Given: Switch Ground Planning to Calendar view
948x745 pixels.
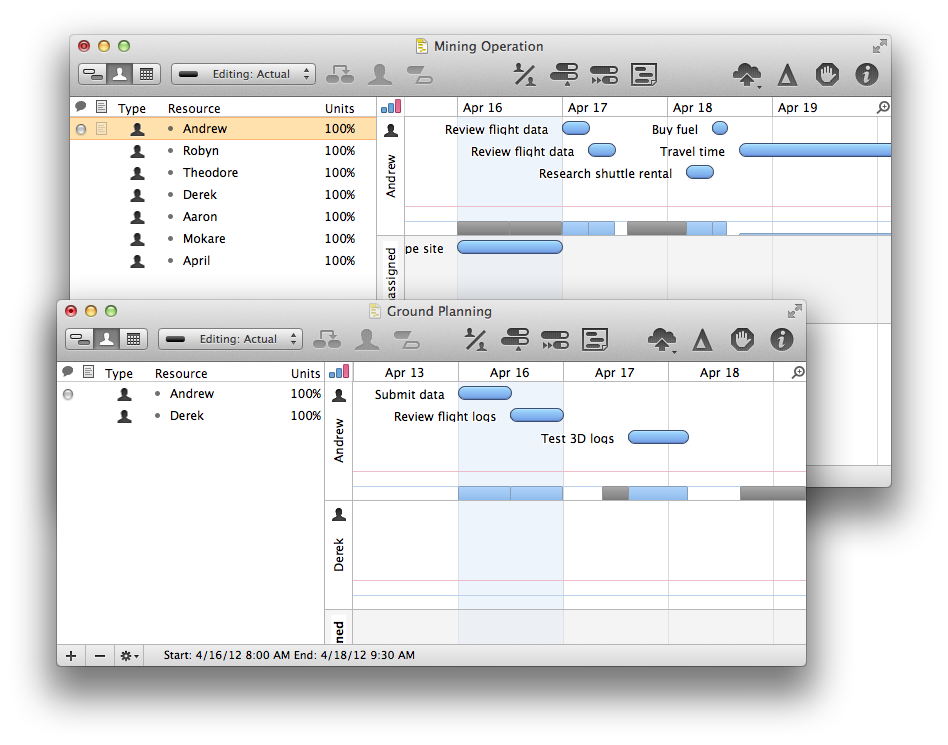Looking at the screenshot, I should [x=132, y=339].
